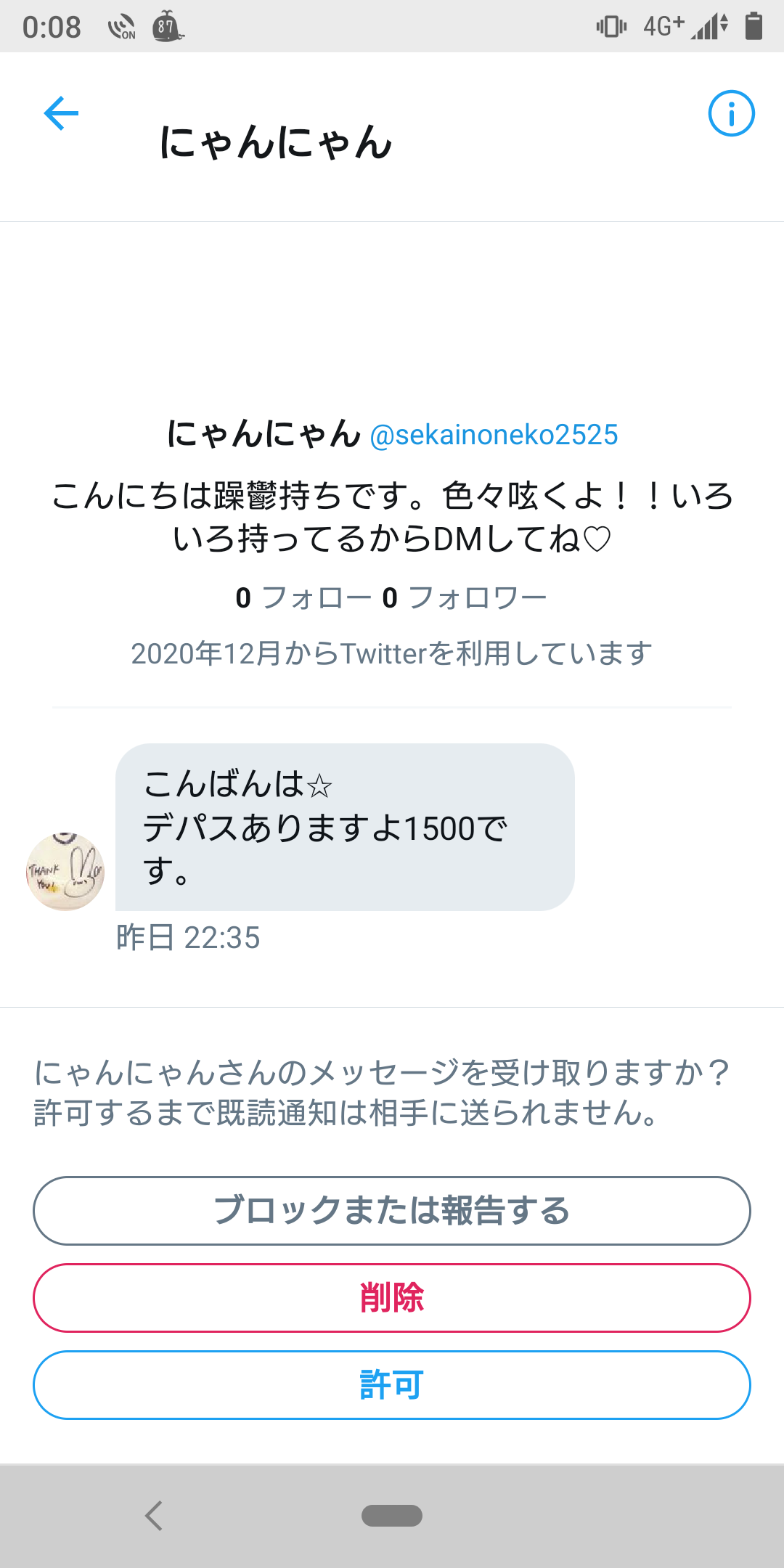The height and width of the screenshot is (1568, 784).
Task: Select the デパスあります message bubble
Action: click(345, 827)
